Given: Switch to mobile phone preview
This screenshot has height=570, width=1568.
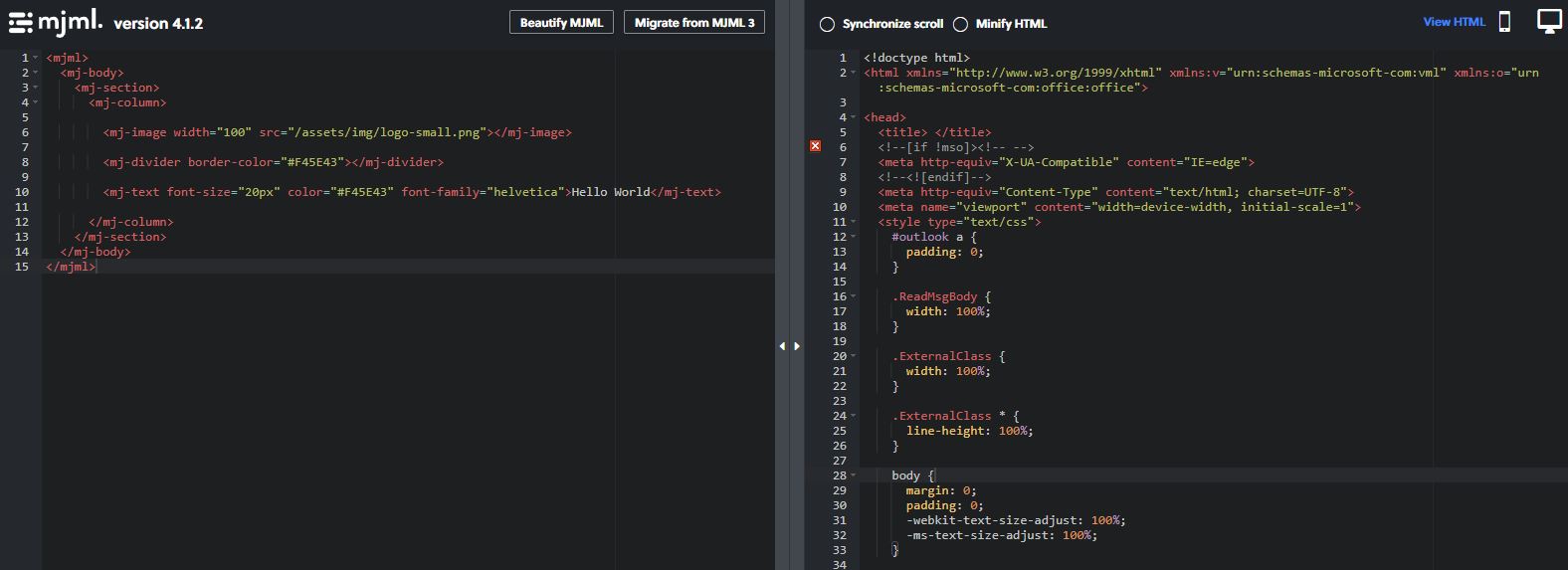Looking at the screenshot, I should click(x=1504, y=22).
